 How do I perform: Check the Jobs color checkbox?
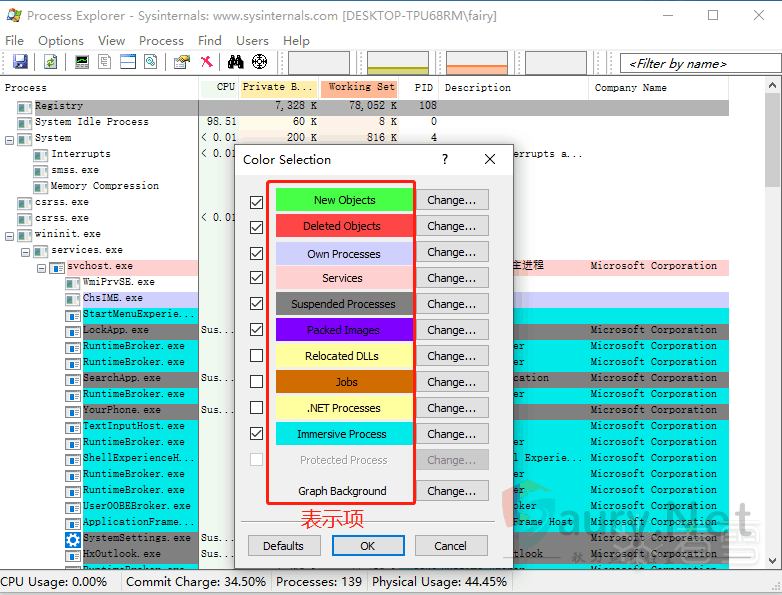click(257, 382)
